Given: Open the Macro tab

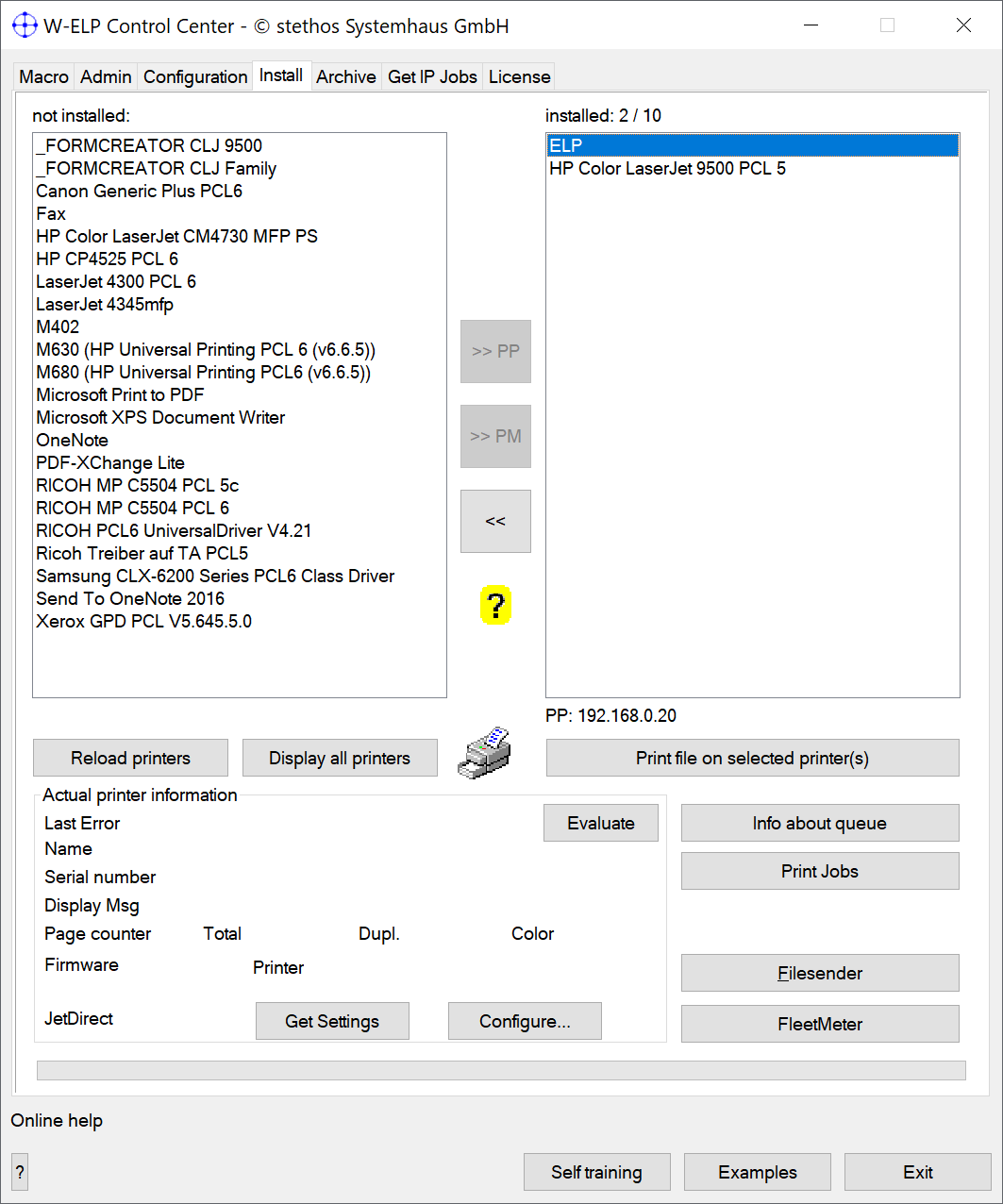Looking at the screenshot, I should pyautogui.click(x=43, y=76).
